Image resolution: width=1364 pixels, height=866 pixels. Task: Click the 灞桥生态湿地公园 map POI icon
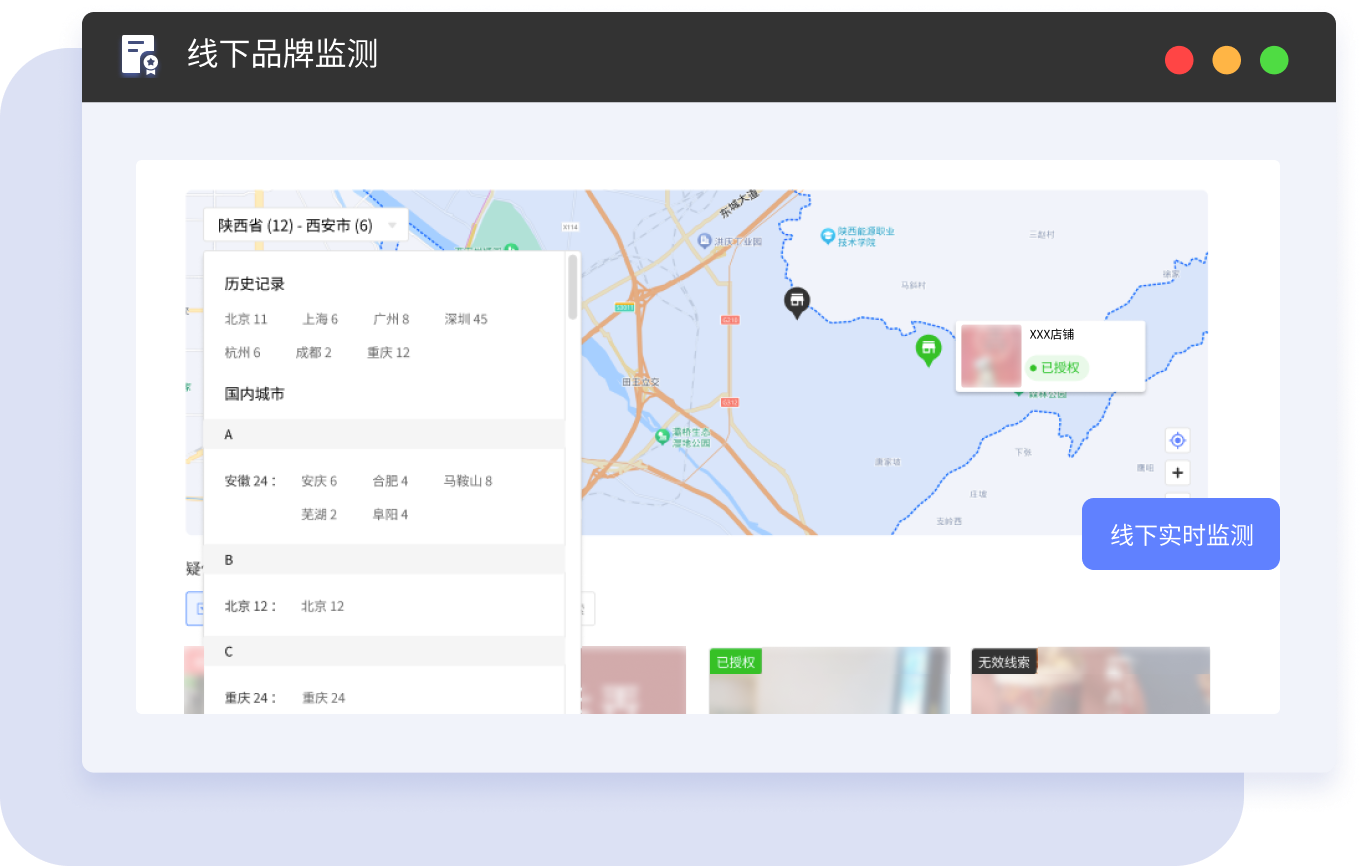(662, 436)
